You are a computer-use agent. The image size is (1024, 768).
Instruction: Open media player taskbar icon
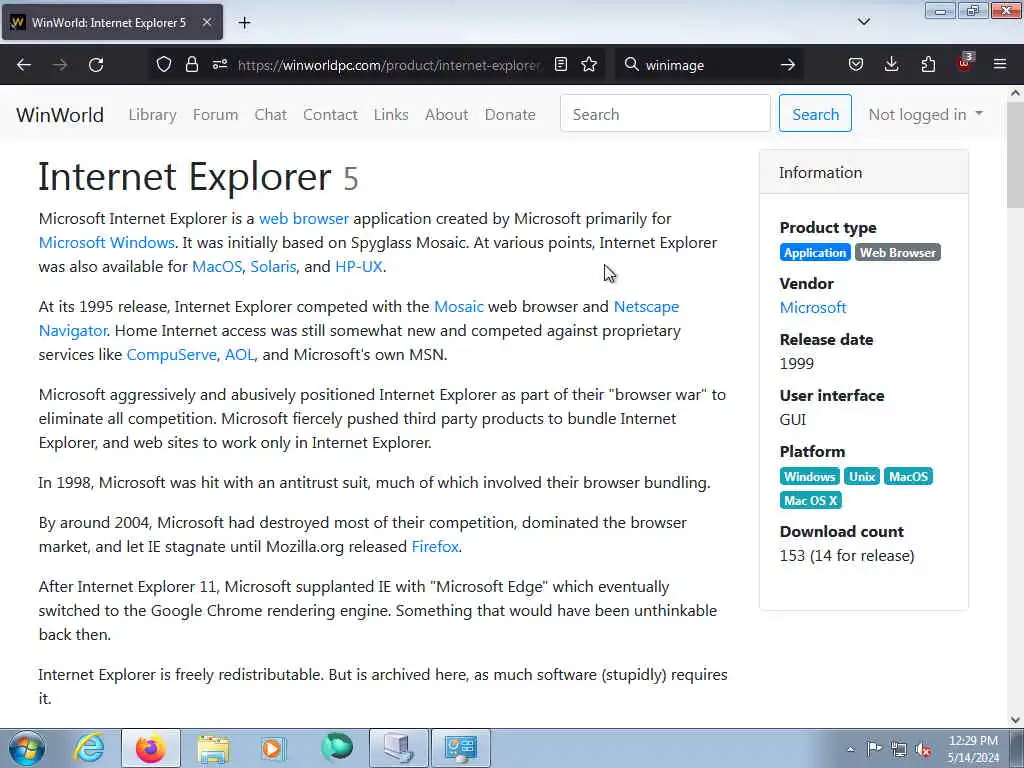274,748
